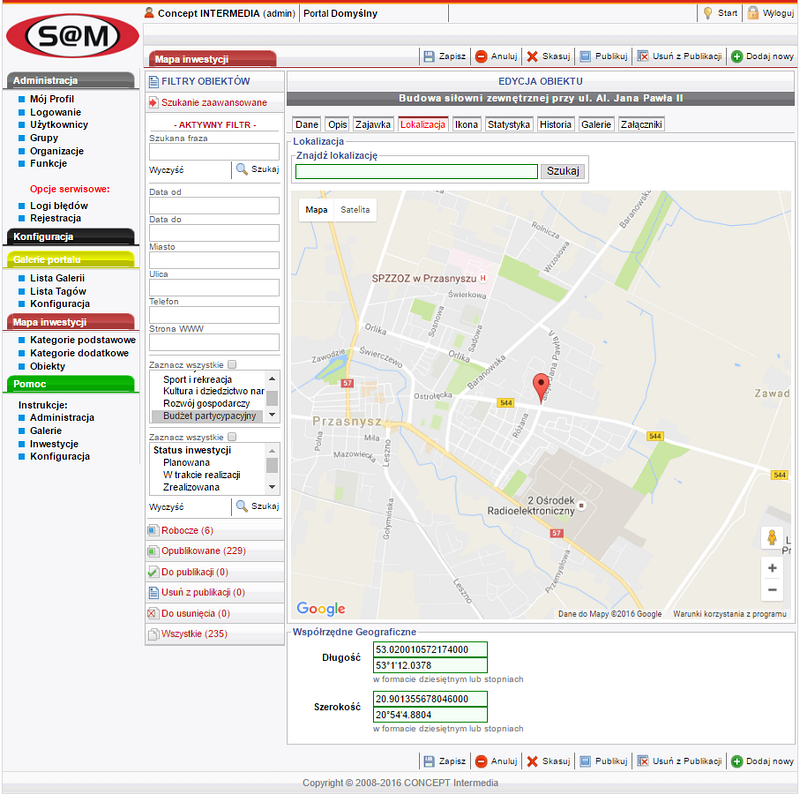Click the Szukana fraza input field
Viewport: 800px width, 794px height.
(x=214, y=152)
